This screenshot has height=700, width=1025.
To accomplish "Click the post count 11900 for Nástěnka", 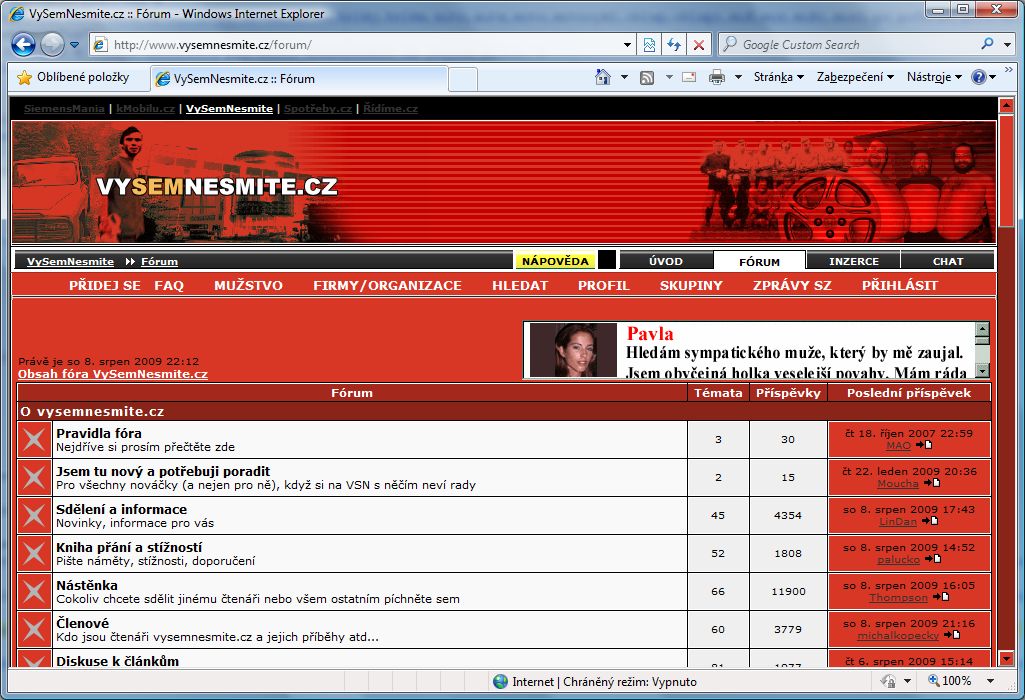I will (x=788, y=592).
